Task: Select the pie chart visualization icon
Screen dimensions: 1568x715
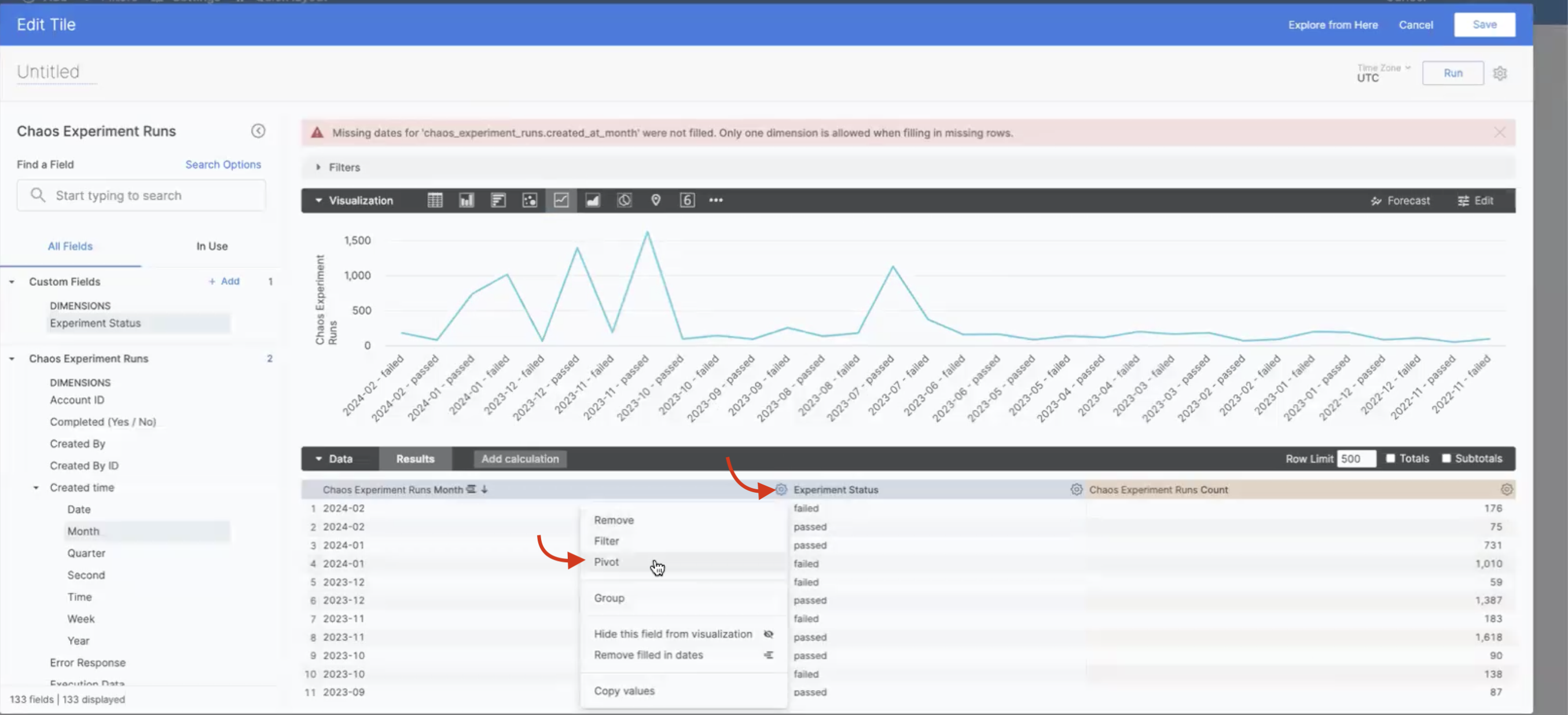Action: point(624,200)
